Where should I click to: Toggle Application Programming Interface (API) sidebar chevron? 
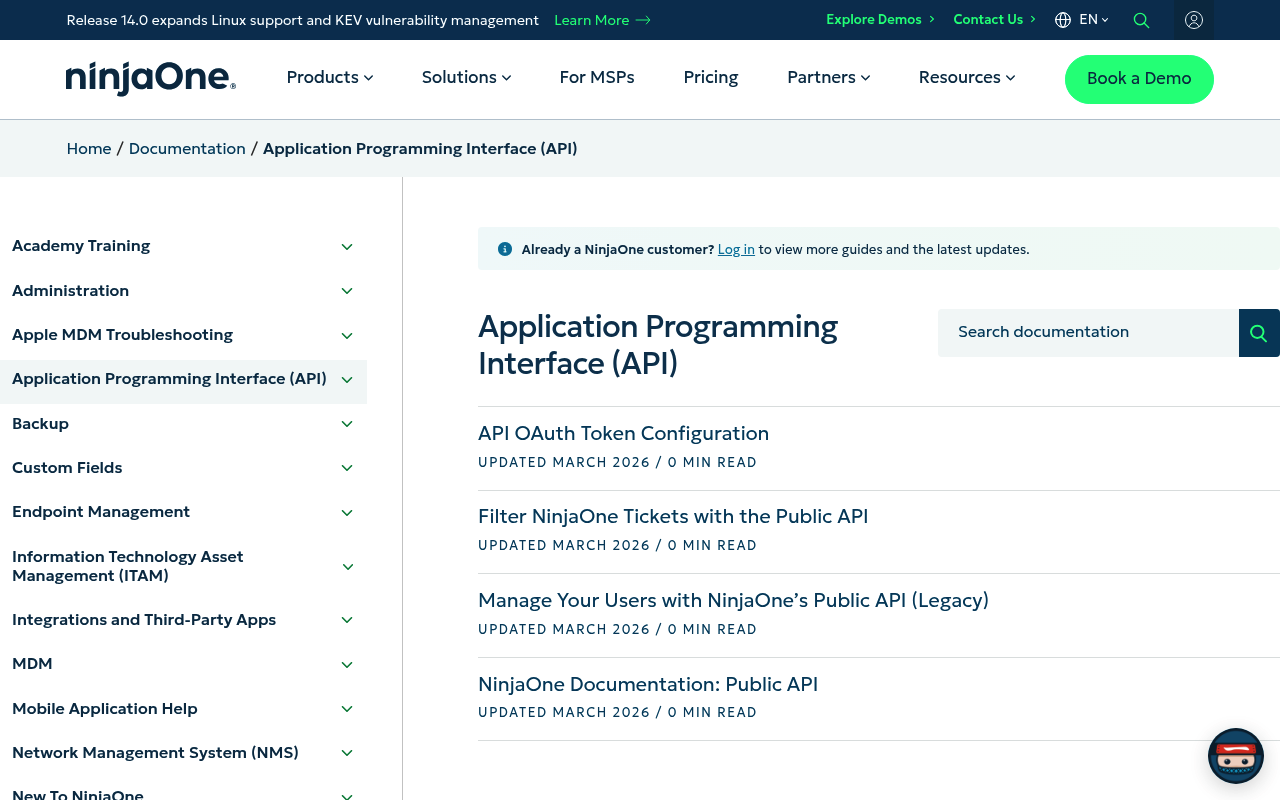tap(347, 380)
